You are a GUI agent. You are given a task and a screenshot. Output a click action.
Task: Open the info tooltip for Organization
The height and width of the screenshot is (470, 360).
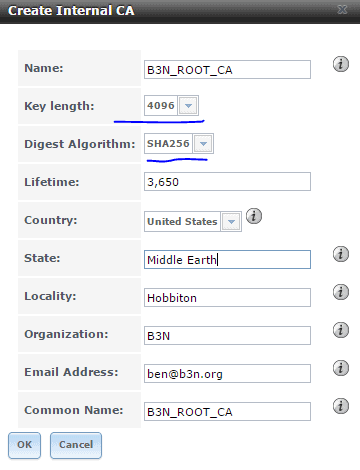click(341, 330)
